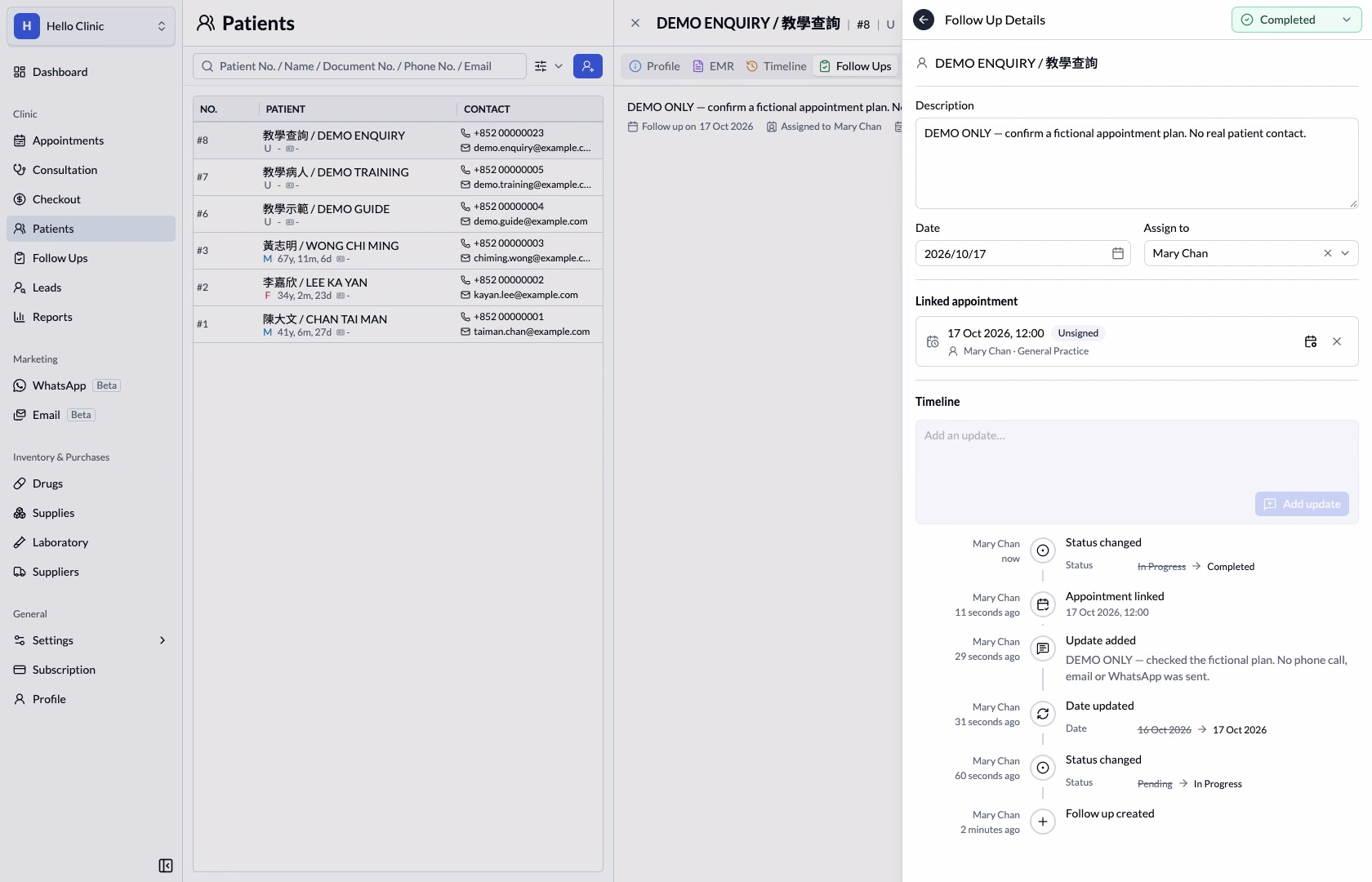Close the DEMO ENQUIRY patient panel

pos(635,23)
